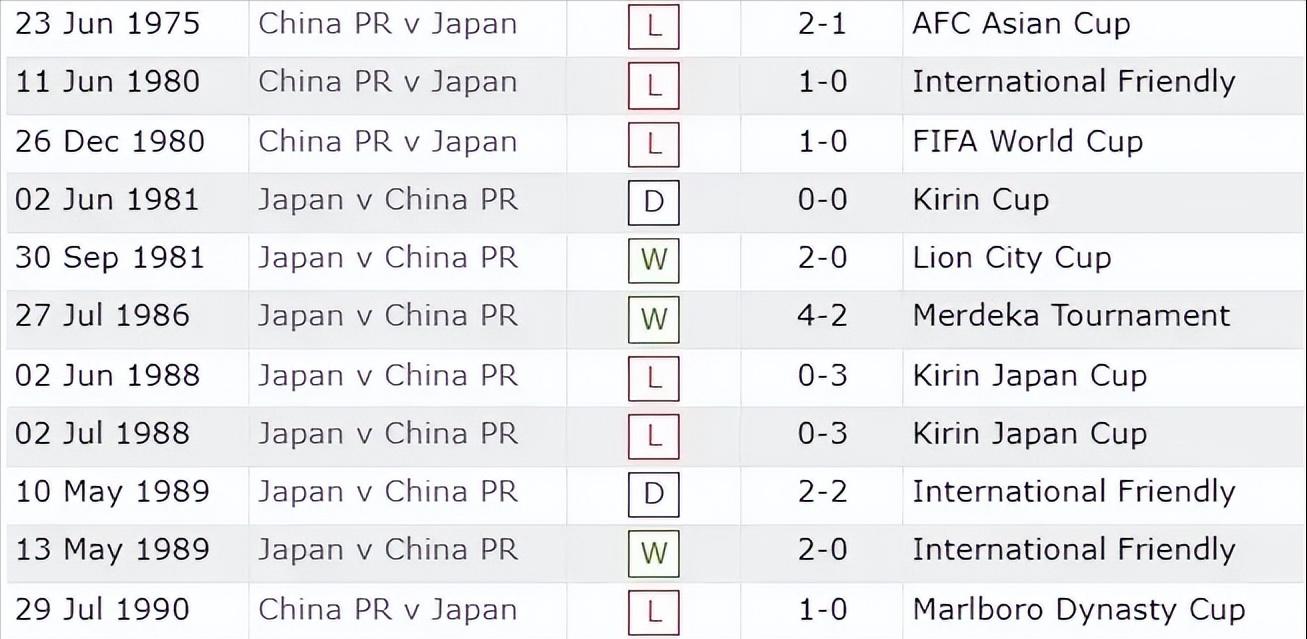This screenshot has width=1307, height=639.
Task: Open the FIFA World Cup competition link
Action: click(1027, 141)
